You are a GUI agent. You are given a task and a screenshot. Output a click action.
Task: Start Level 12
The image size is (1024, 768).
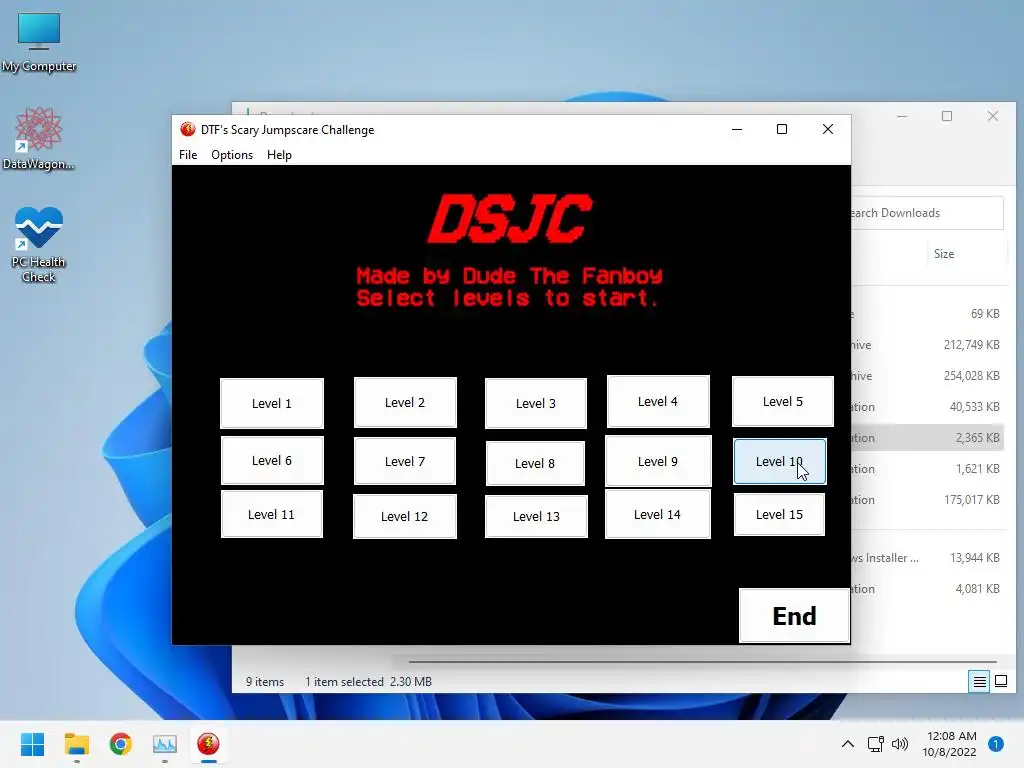coord(404,517)
